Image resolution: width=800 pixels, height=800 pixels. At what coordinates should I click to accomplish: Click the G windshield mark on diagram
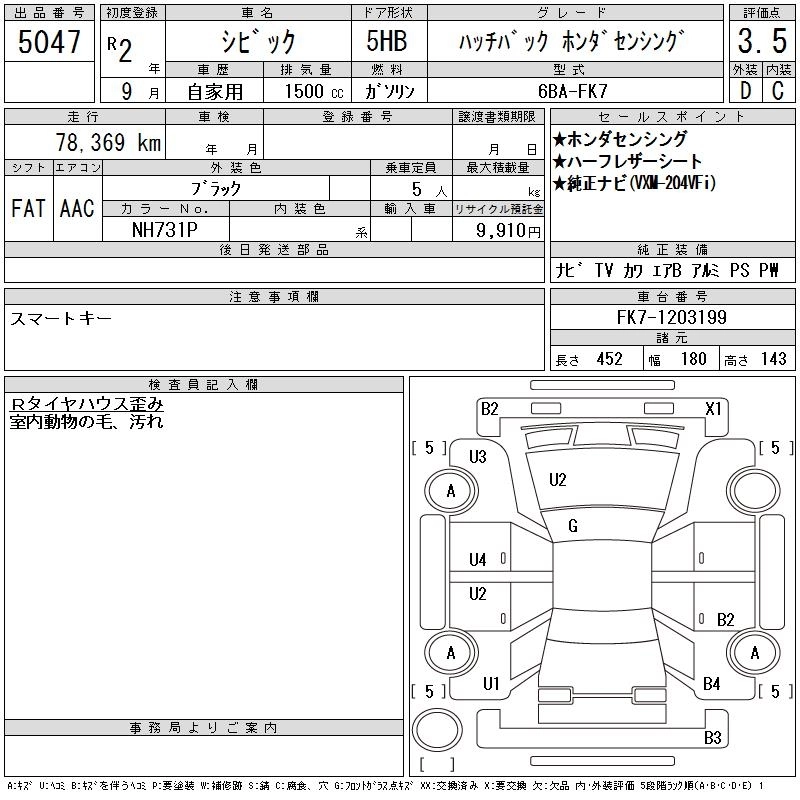pos(573,526)
